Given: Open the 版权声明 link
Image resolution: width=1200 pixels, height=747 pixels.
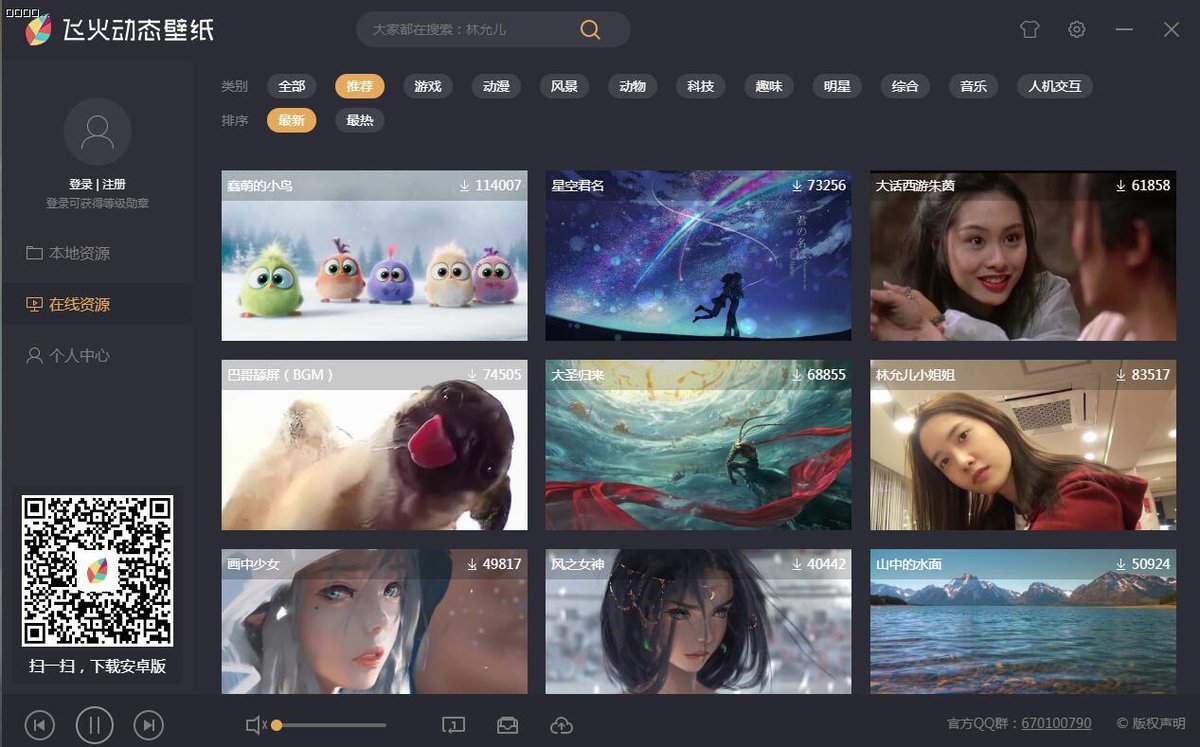Looking at the screenshot, I should [x=1151, y=723].
